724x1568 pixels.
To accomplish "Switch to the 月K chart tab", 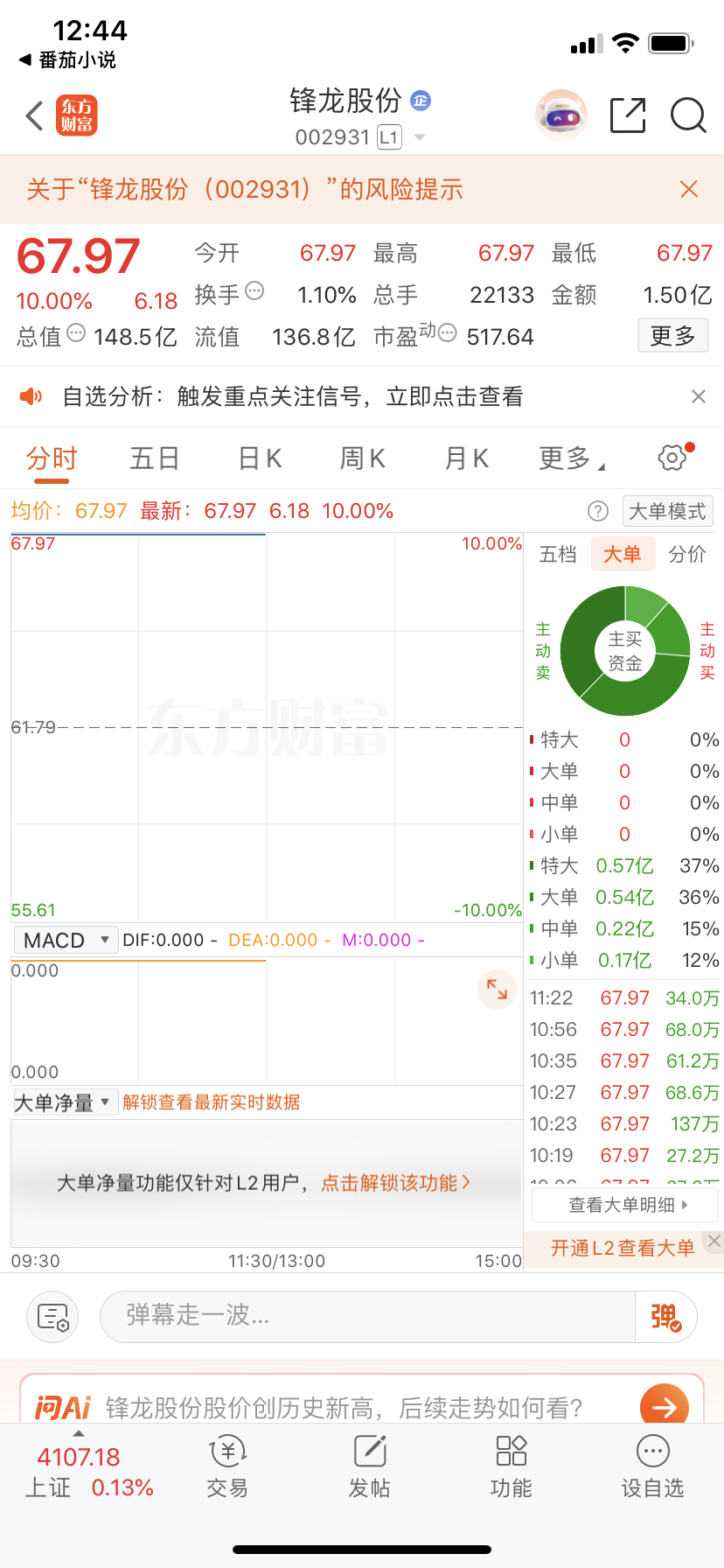I will [x=466, y=458].
